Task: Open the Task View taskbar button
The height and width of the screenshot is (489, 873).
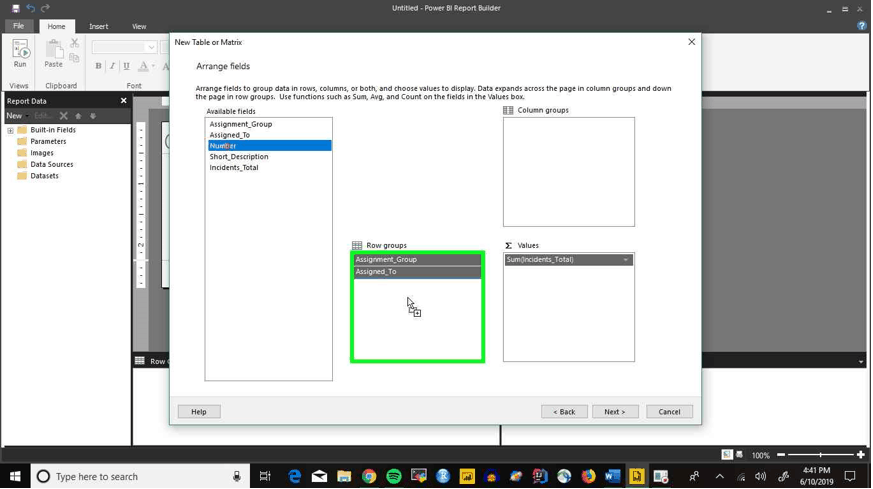Action: pyautogui.click(x=265, y=477)
